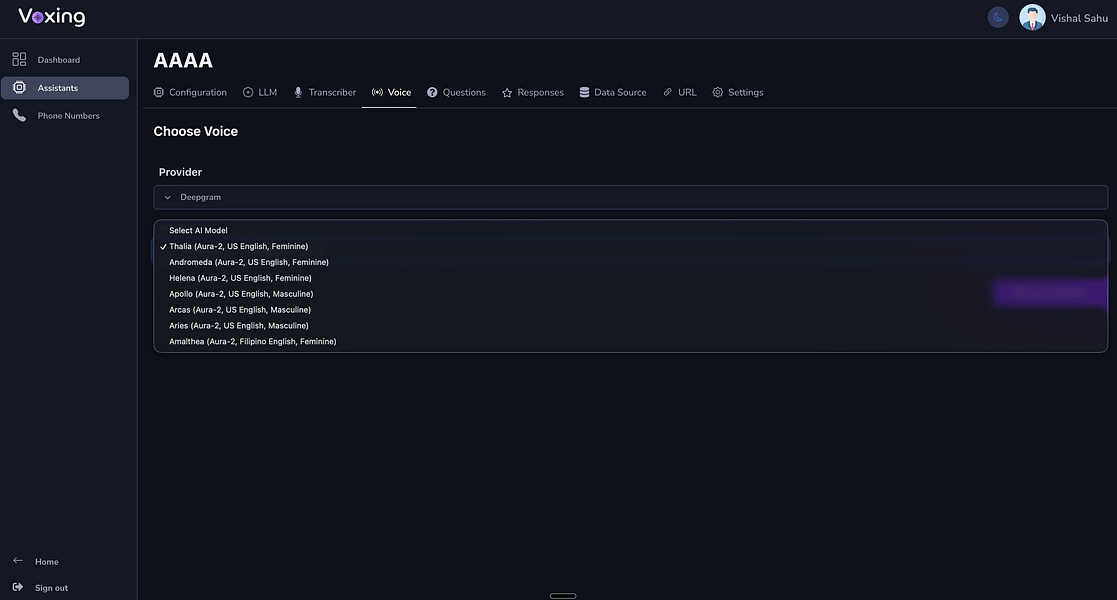Screen dimensions: 1117x600
Task: Click the Dashboard grid icon
Action: [x=19, y=59]
